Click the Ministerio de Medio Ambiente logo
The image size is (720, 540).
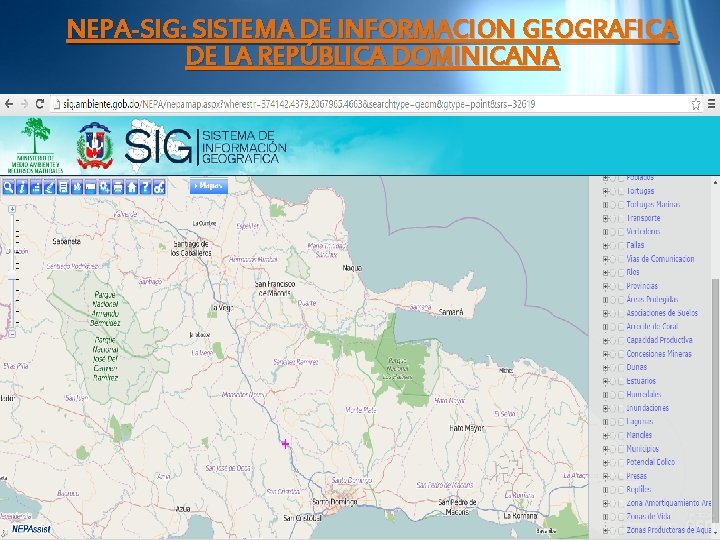click(x=35, y=145)
